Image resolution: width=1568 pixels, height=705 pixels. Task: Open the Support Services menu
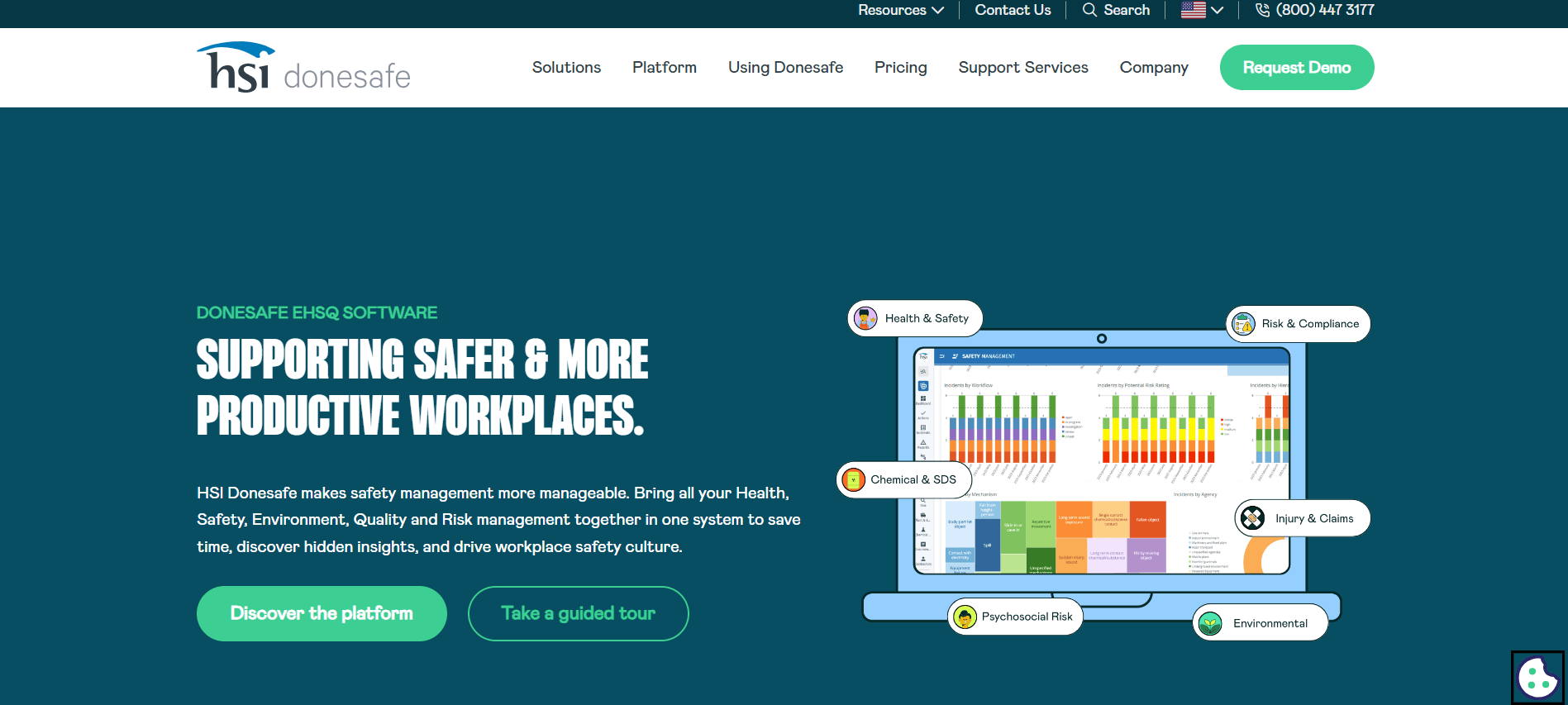pyautogui.click(x=1023, y=67)
